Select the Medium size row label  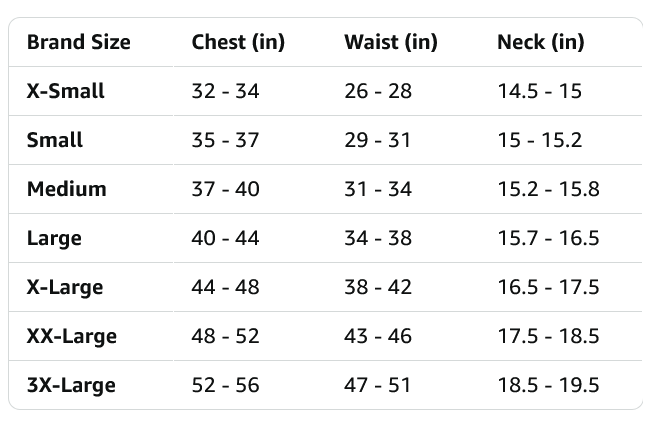[x=67, y=189]
